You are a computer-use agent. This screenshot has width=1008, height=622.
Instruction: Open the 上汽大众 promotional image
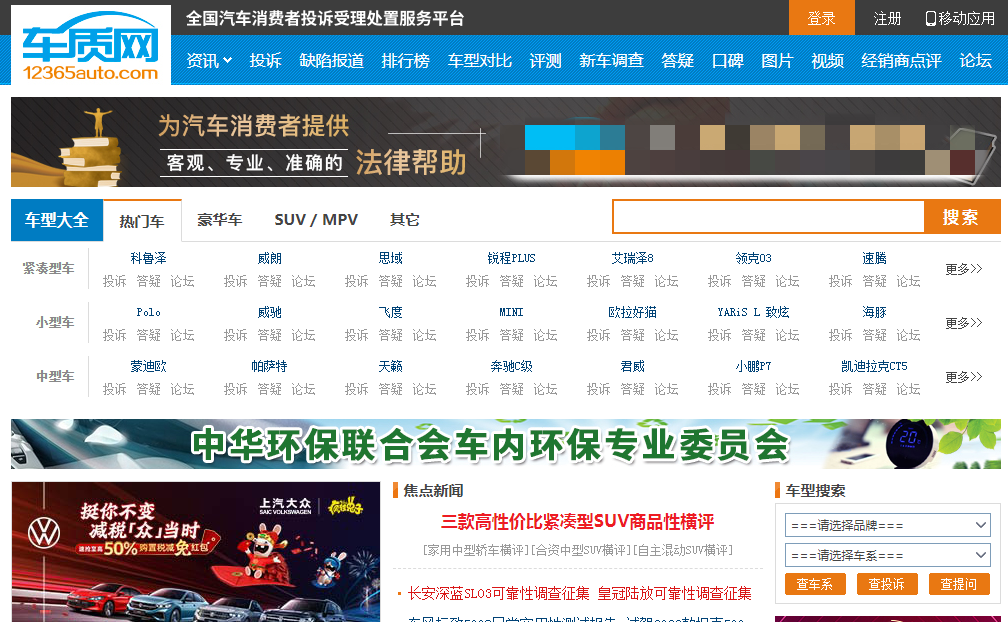point(196,551)
